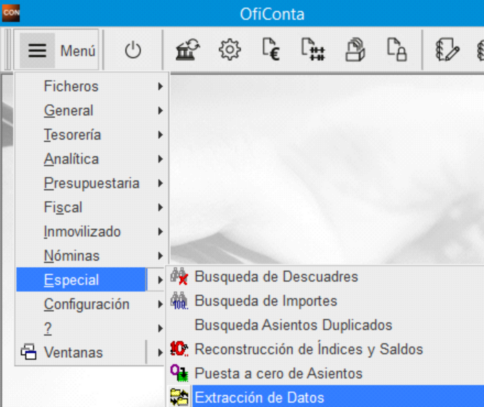This screenshot has height=407, width=484.
Task: Click the document with abacus icon
Action: [313, 50]
